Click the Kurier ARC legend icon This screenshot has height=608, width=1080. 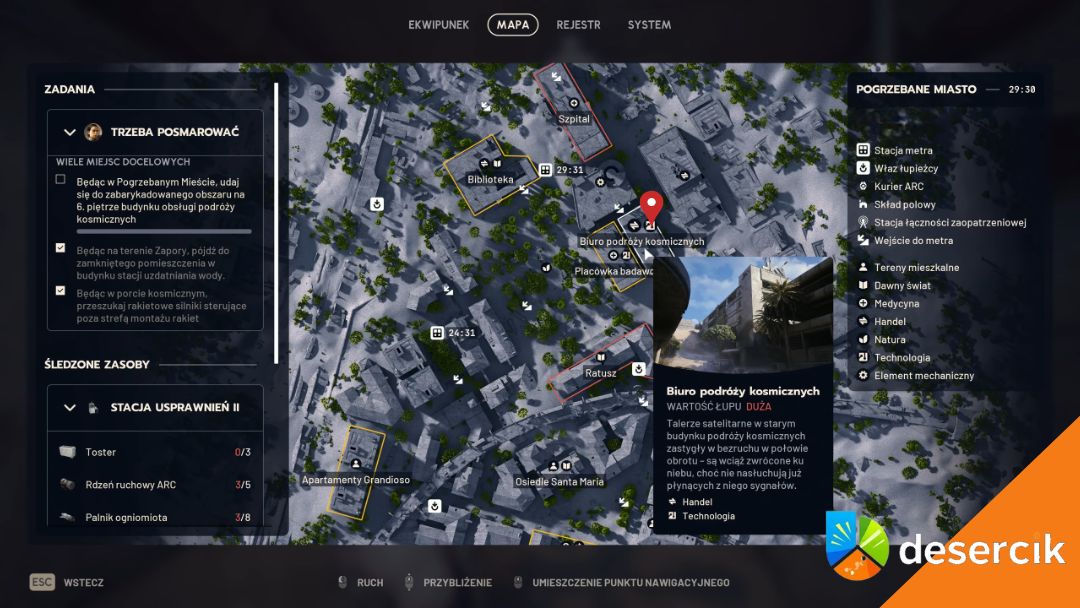tap(863, 187)
